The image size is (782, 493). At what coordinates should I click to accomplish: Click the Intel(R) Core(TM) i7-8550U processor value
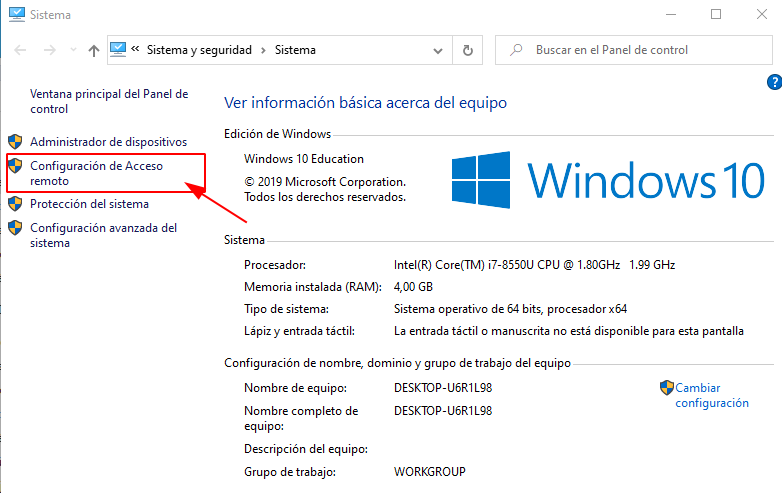534,265
